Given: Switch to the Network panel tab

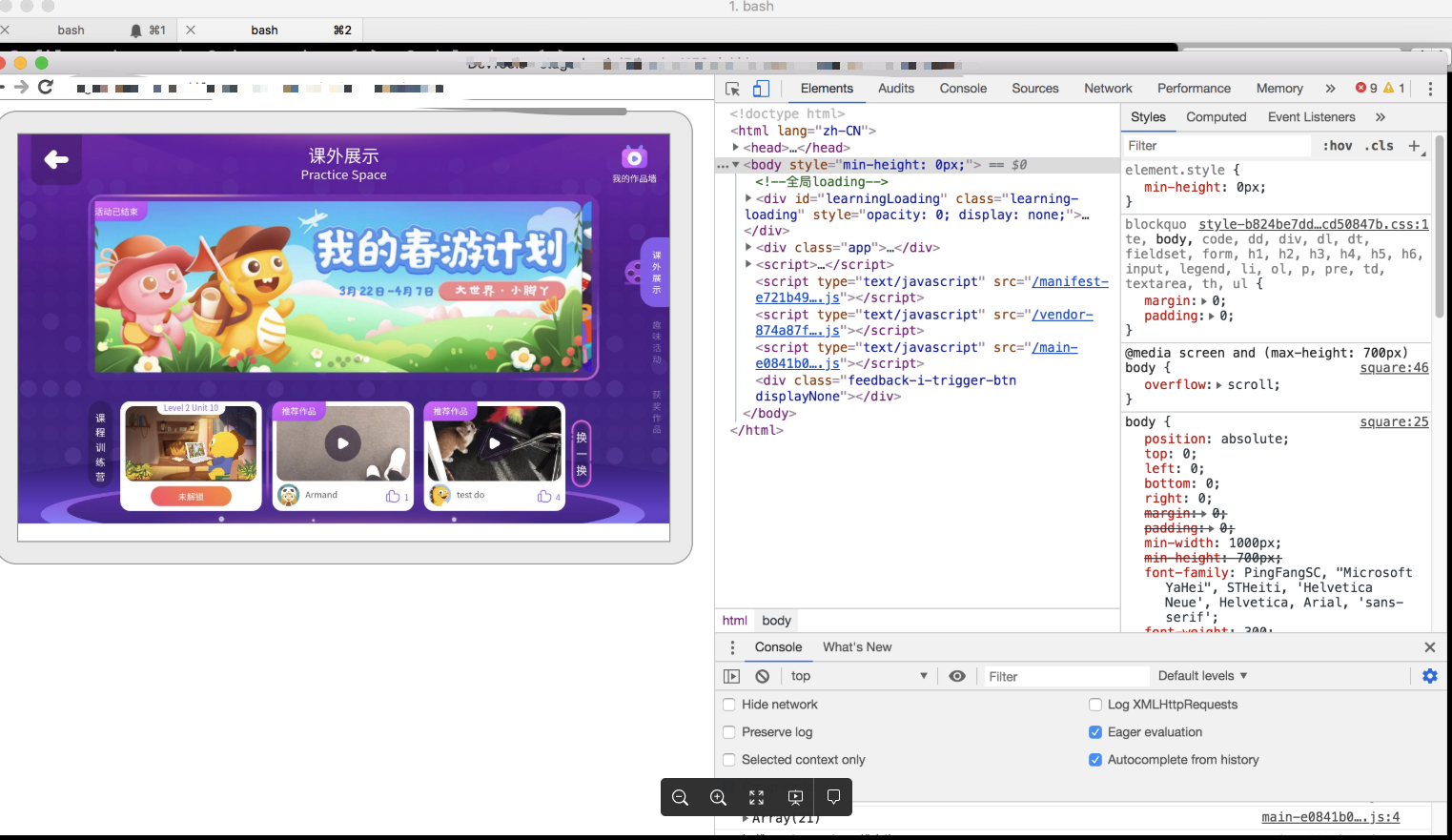Looking at the screenshot, I should pos(1108,89).
